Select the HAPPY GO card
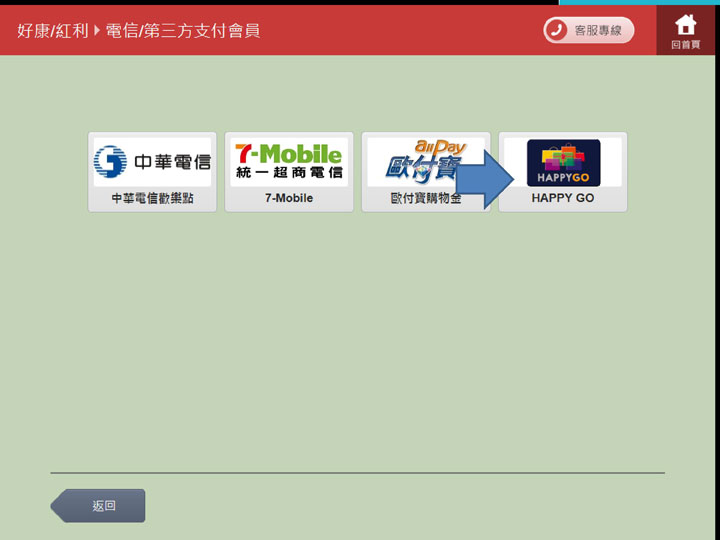The width and height of the screenshot is (720, 540). 562,172
